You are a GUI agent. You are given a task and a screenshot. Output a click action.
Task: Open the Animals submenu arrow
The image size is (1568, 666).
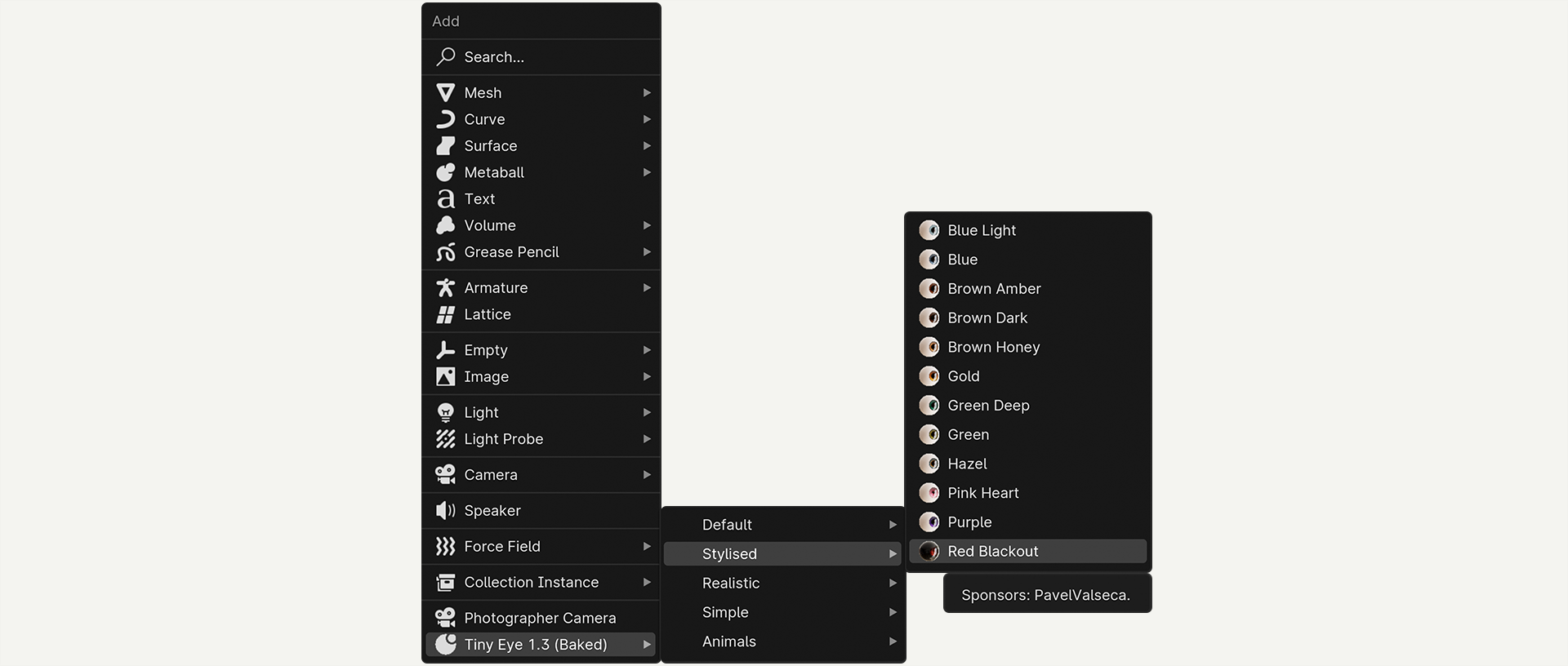coord(893,642)
